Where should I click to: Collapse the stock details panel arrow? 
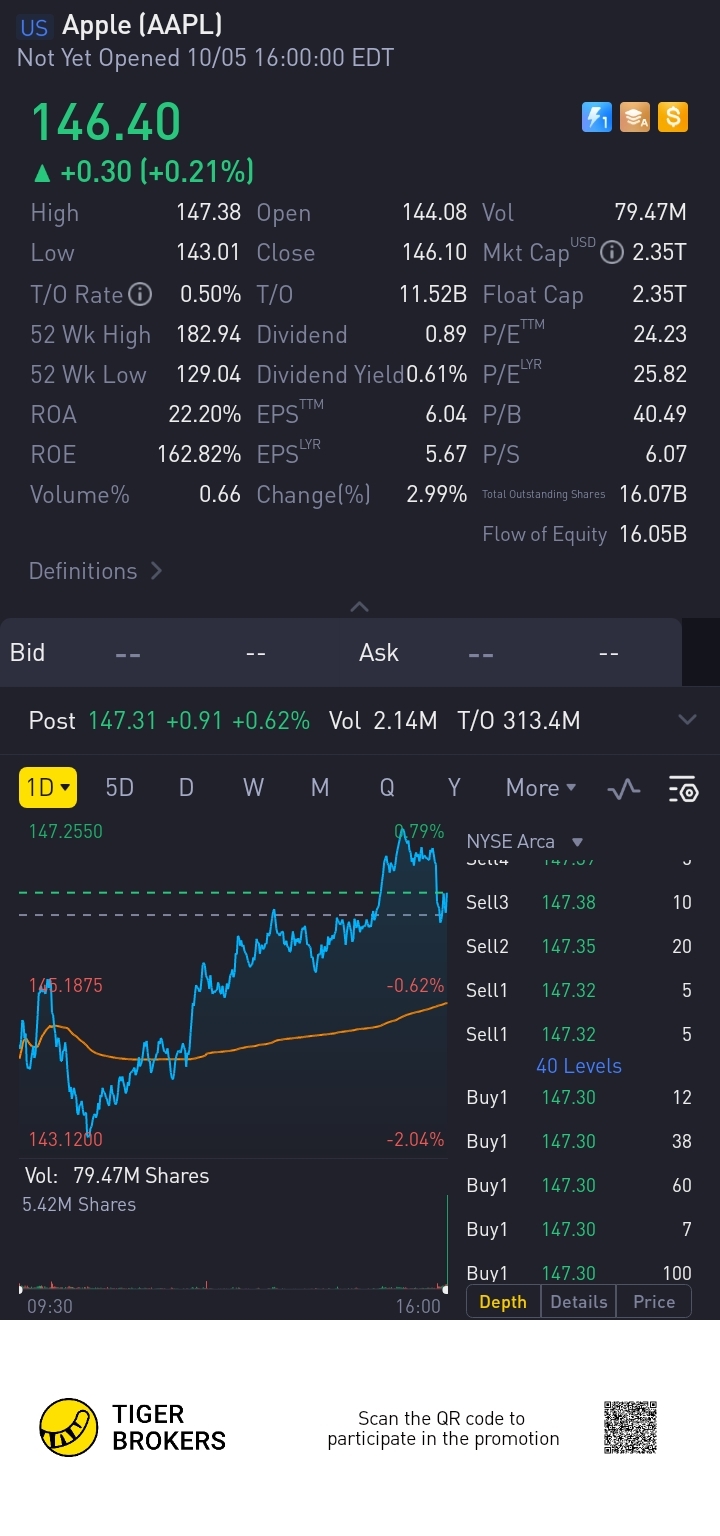click(x=360, y=606)
